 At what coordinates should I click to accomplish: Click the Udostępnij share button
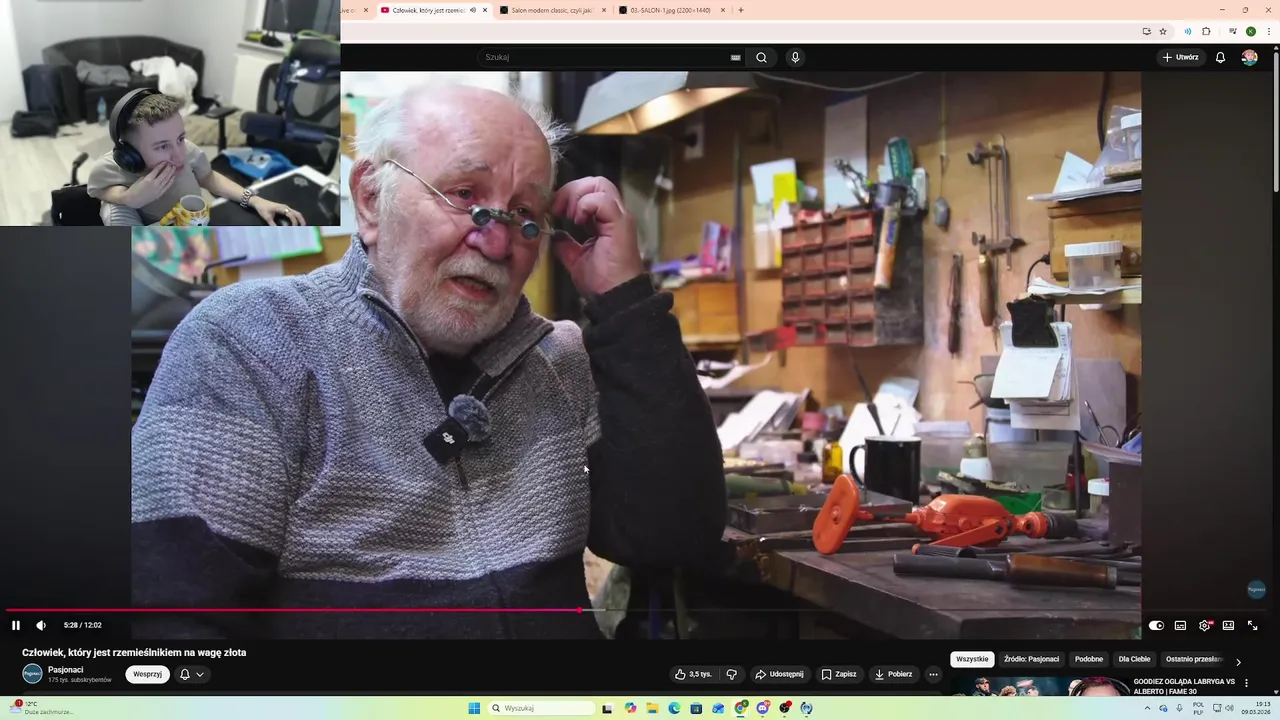tap(779, 674)
